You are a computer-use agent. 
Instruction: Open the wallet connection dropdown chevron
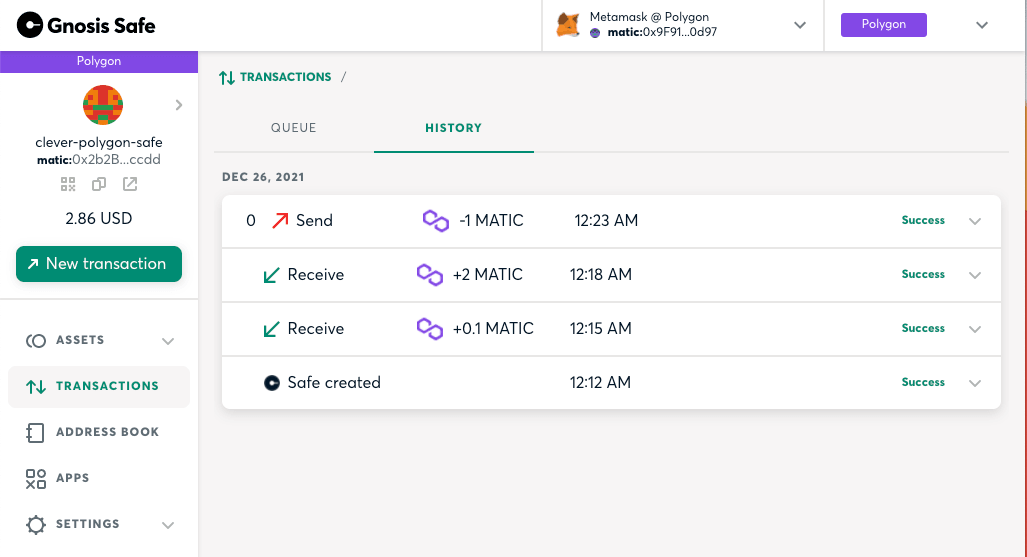click(x=800, y=25)
